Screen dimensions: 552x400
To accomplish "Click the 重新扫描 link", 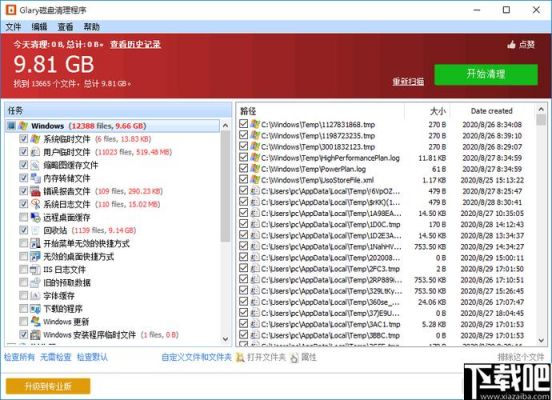I will (x=408, y=82).
